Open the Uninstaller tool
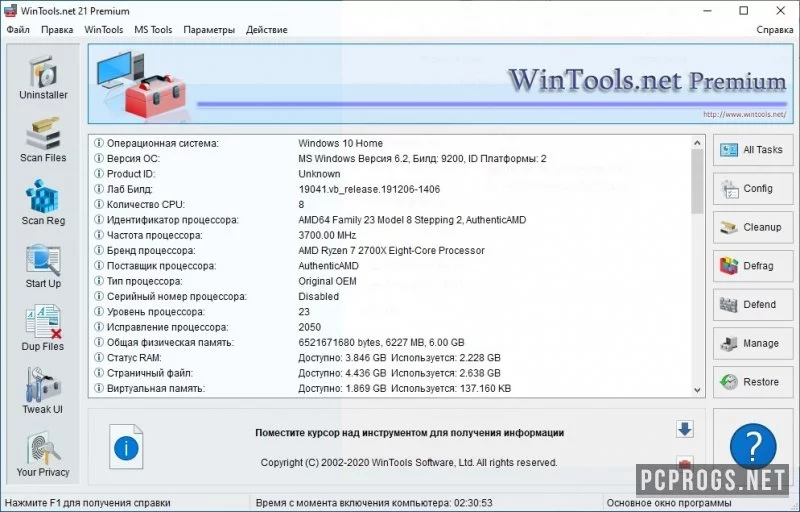Viewport: 800px width, 512px height. point(43,78)
